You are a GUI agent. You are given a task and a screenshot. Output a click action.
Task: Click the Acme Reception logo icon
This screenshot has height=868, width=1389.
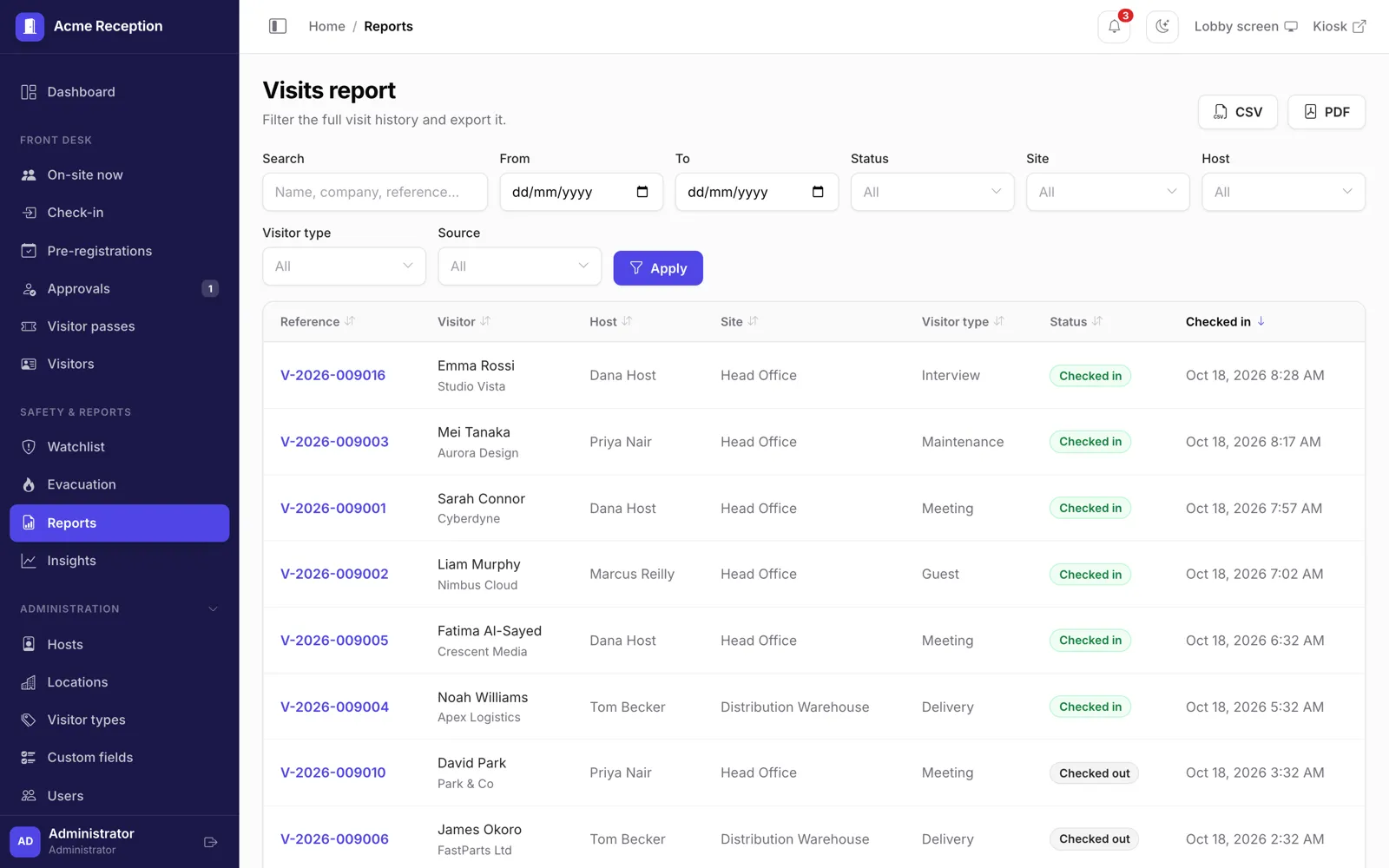pyautogui.click(x=30, y=26)
